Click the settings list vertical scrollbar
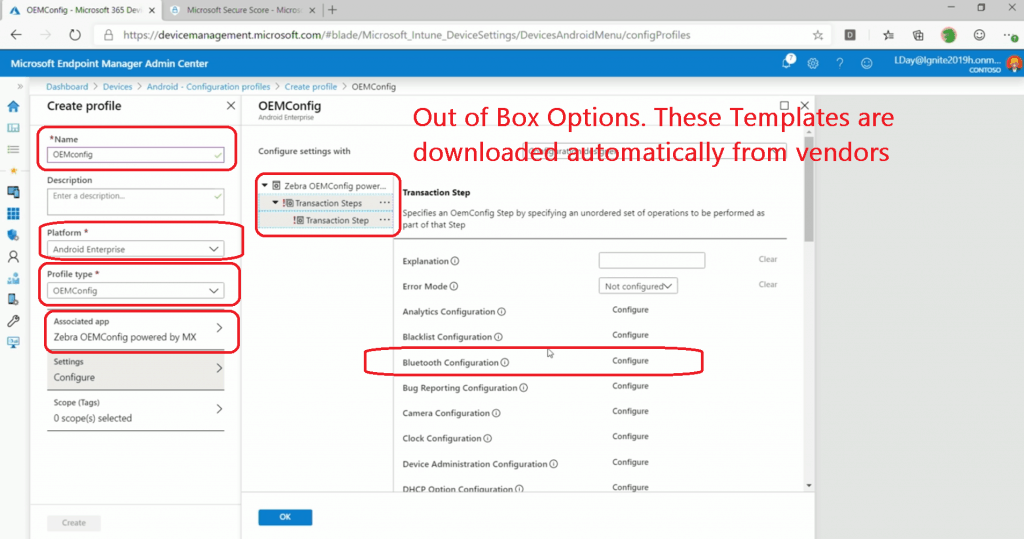The width and height of the screenshot is (1024, 539). point(809,189)
